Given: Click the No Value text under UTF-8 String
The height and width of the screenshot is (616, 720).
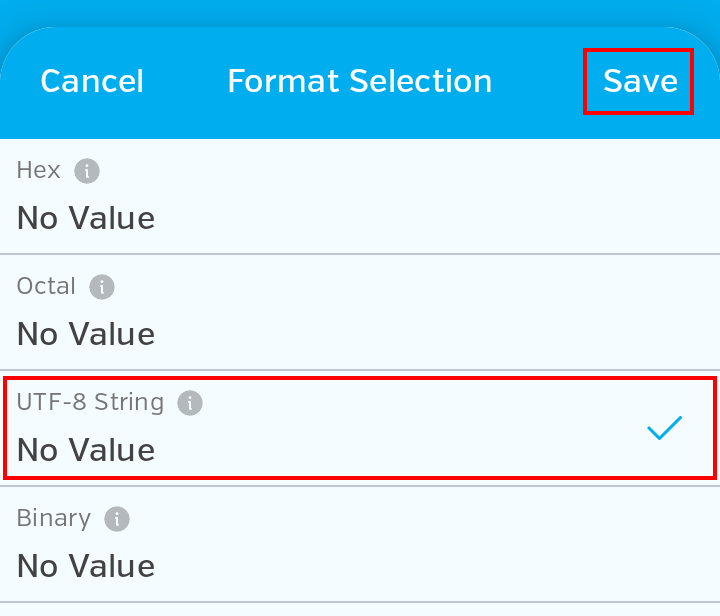Looking at the screenshot, I should point(86,450).
